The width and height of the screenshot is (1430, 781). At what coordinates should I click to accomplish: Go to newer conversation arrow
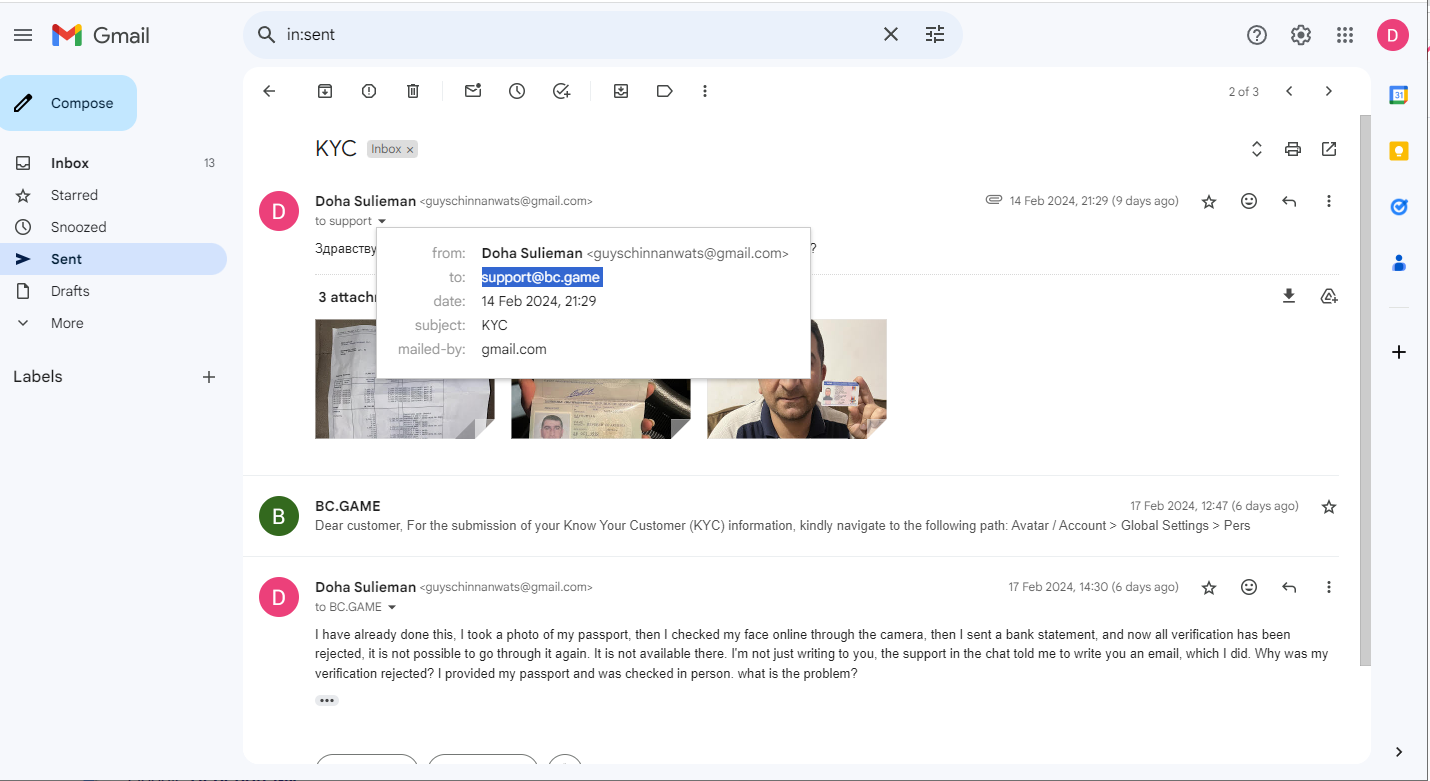click(x=1289, y=91)
